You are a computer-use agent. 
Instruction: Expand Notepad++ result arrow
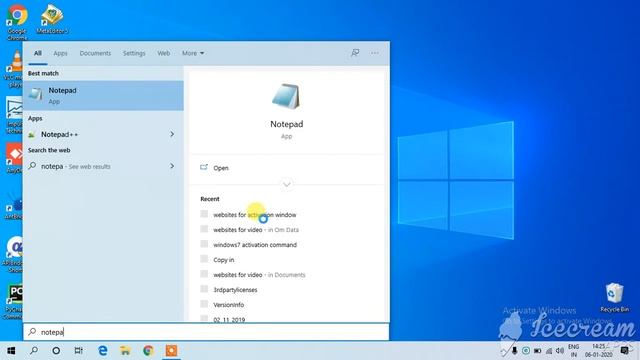click(x=172, y=134)
